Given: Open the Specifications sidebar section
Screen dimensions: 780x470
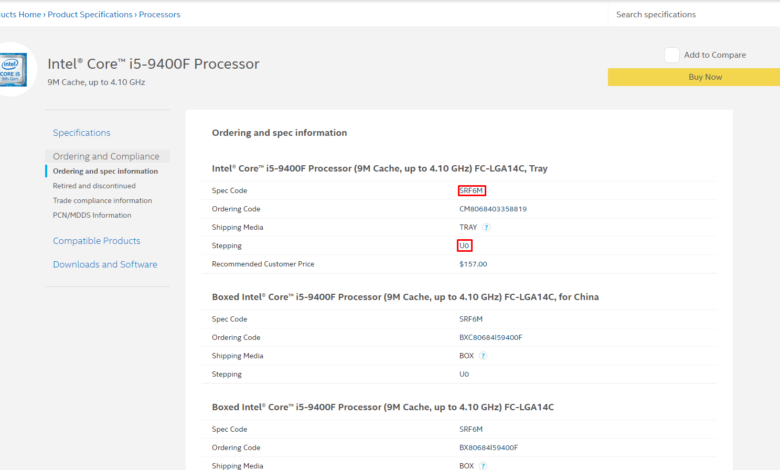Looking at the screenshot, I should pyautogui.click(x=82, y=133).
